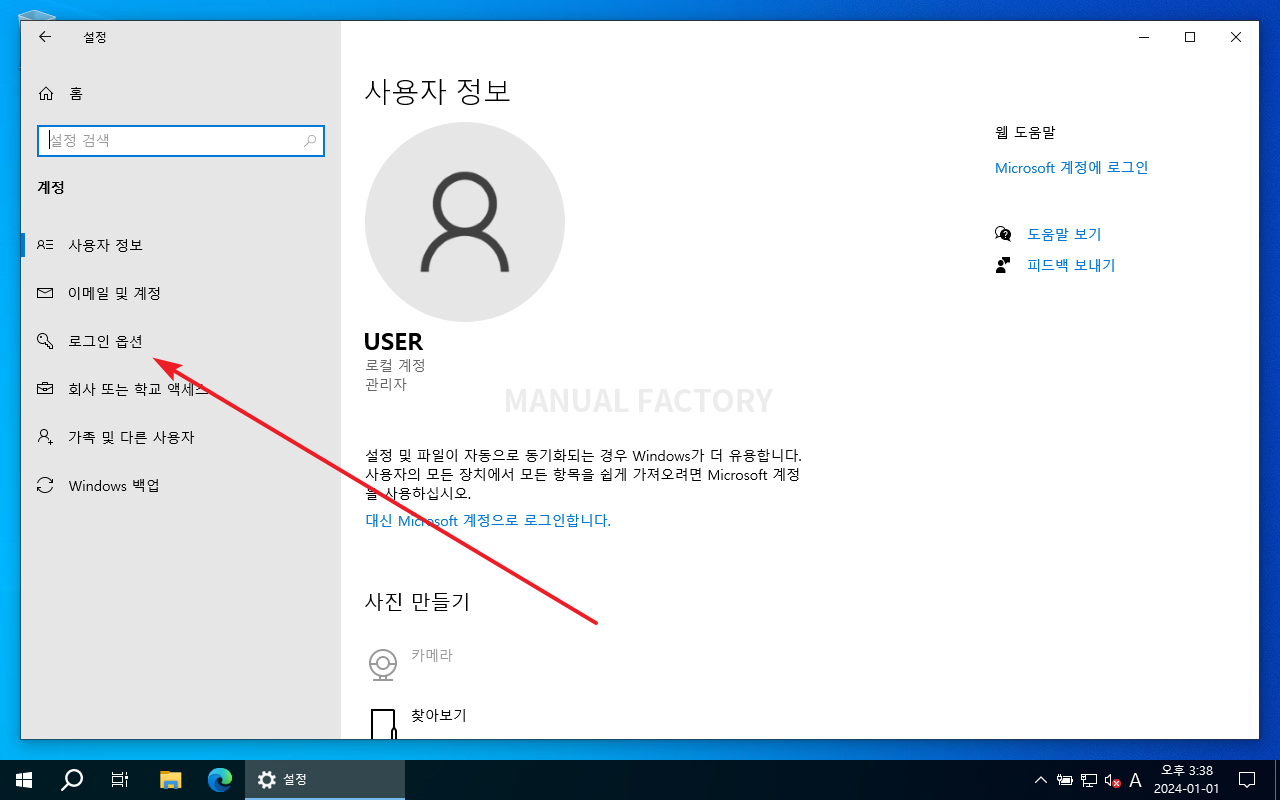Image resolution: width=1280 pixels, height=800 pixels.
Task: Go back using the arrow button
Action: (x=45, y=37)
